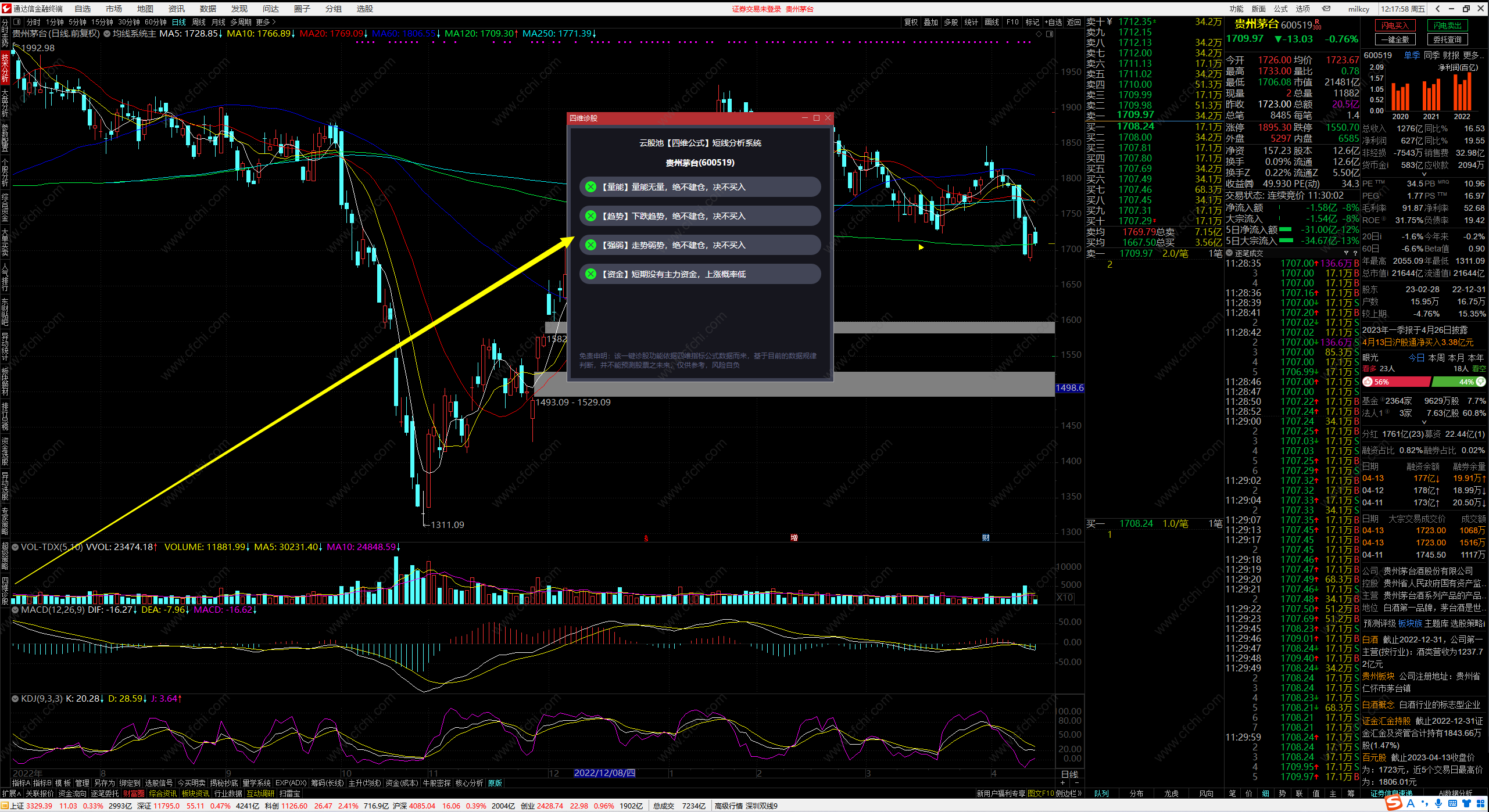Viewport: 1489px width, 812px height.
Task: Click the 通达信 logo icon at top-left
Action: [6, 9]
